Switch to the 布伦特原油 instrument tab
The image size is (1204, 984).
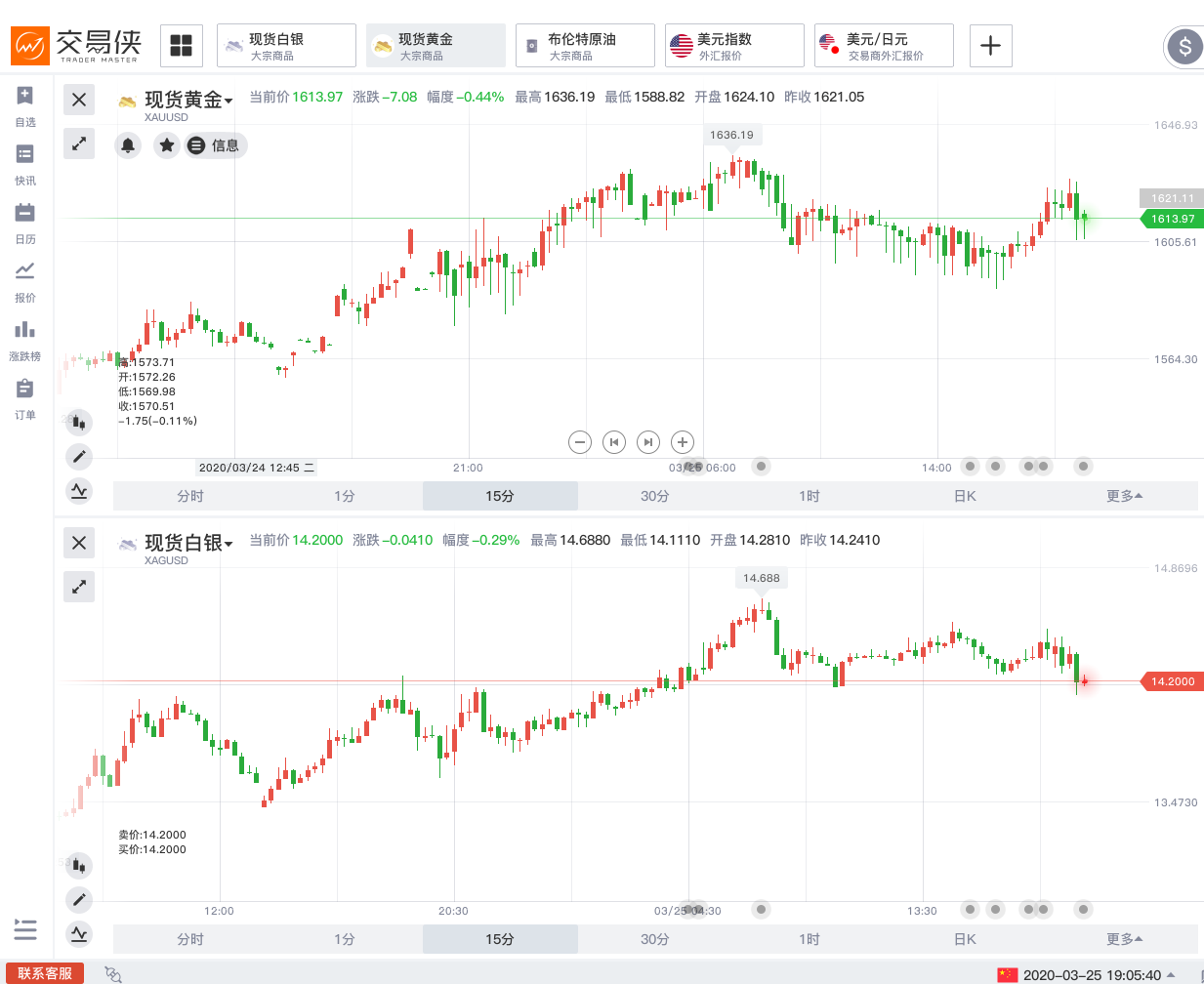pos(585,45)
